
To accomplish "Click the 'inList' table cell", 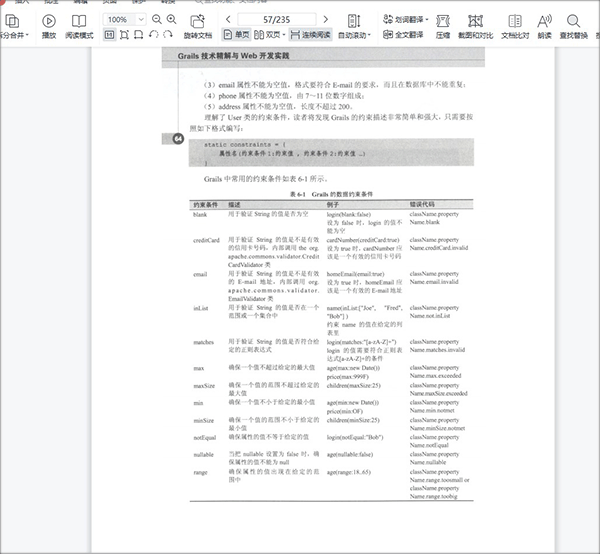I will pos(201,308).
